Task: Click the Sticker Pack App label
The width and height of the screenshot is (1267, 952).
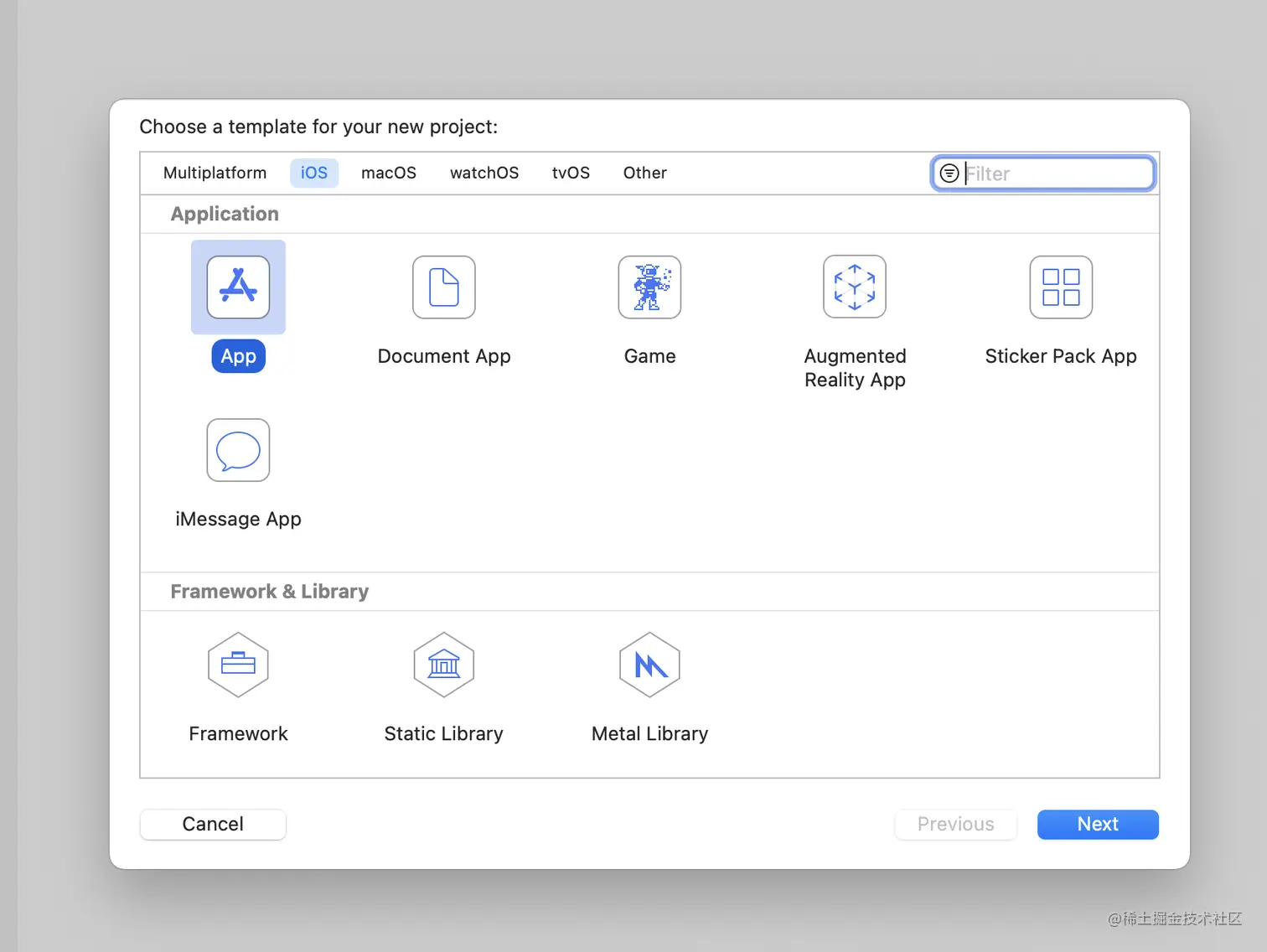Action: pyautogui.click(x=1061, y=356)
